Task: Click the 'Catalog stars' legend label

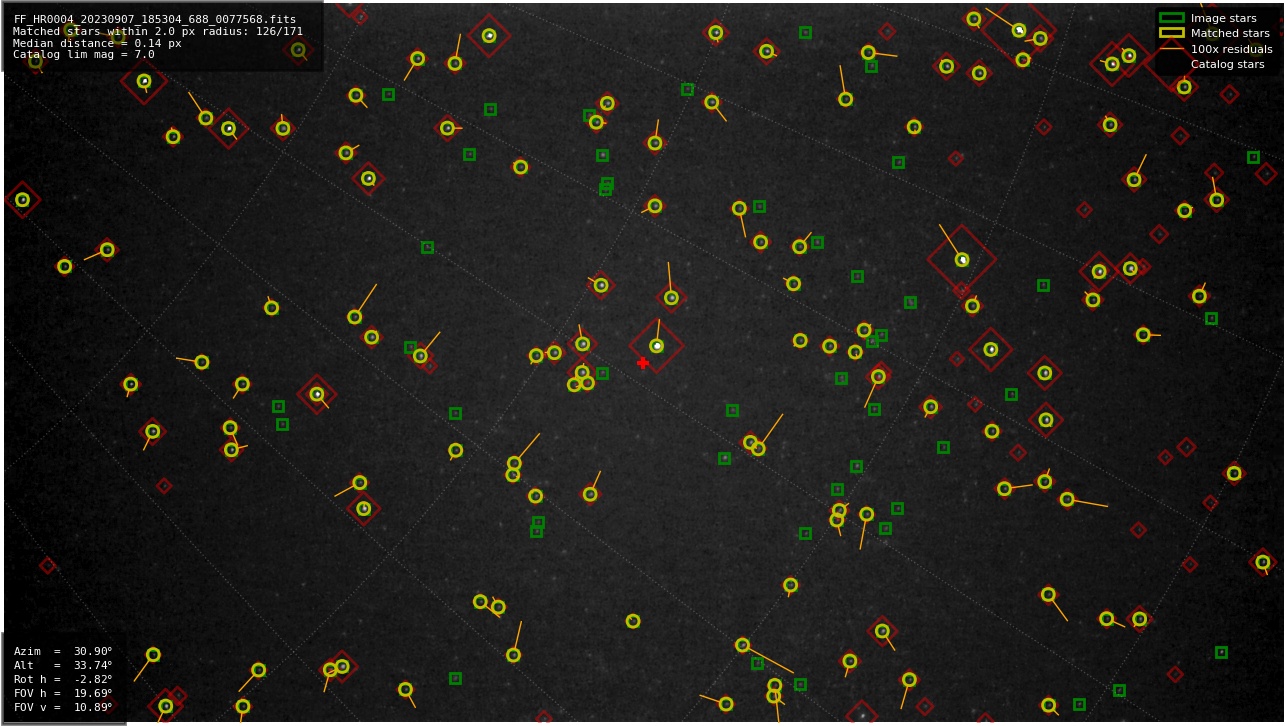Action: coord(1227,64)
